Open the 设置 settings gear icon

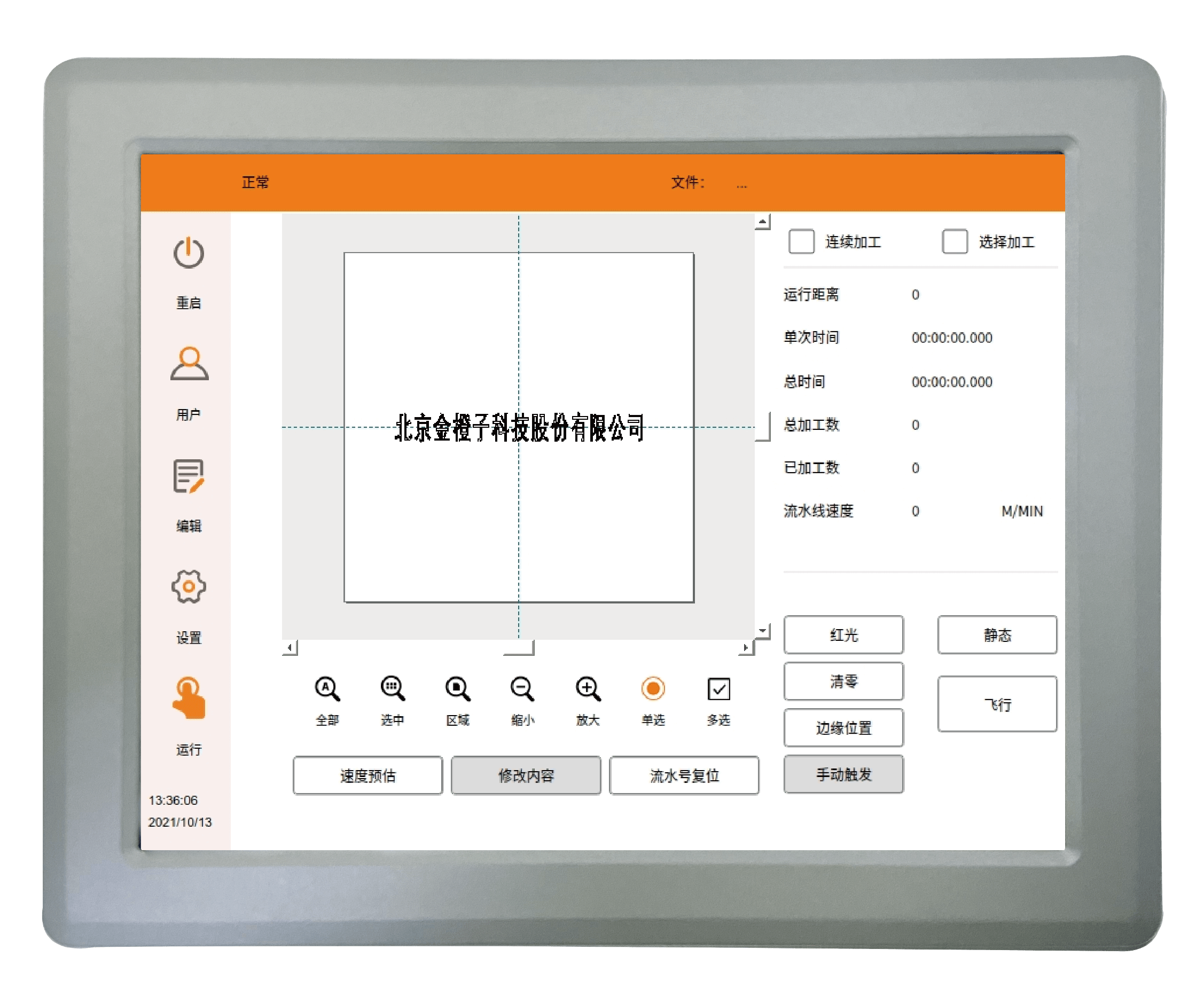(189, 586)
